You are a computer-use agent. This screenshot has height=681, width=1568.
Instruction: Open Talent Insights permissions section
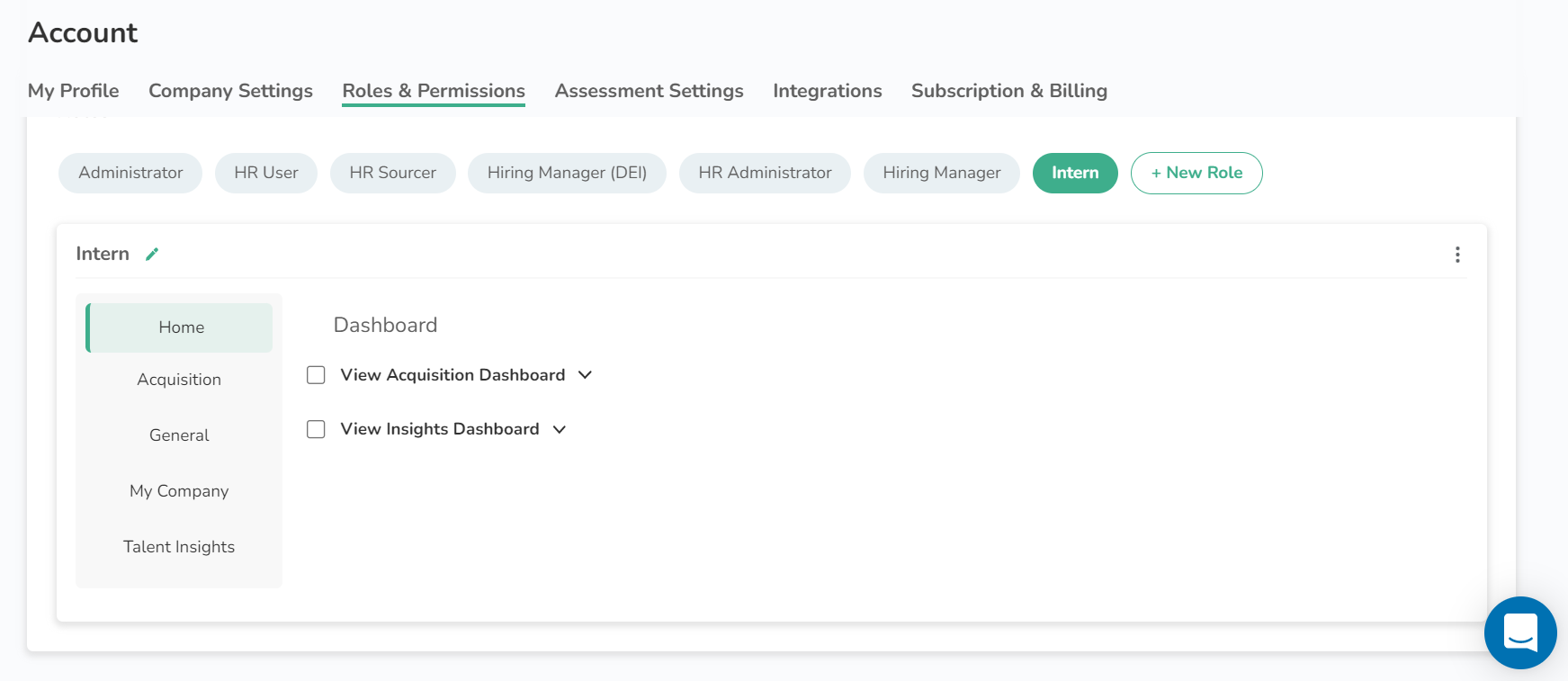[179, 547]
